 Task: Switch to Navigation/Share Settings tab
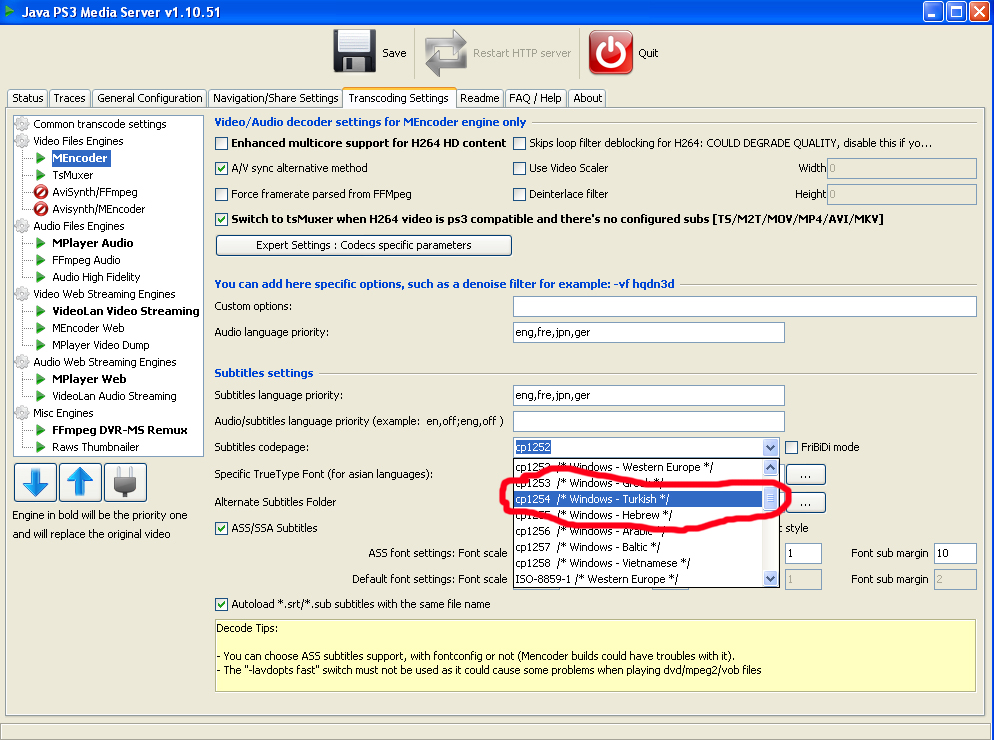point(275,98)
